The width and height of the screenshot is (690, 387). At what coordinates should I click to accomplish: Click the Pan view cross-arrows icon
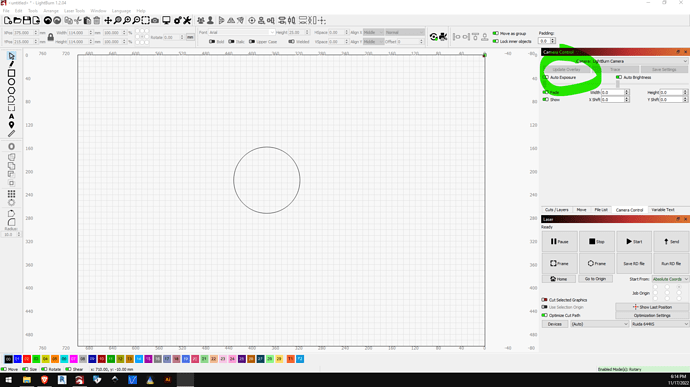click(x=108, y=21)
